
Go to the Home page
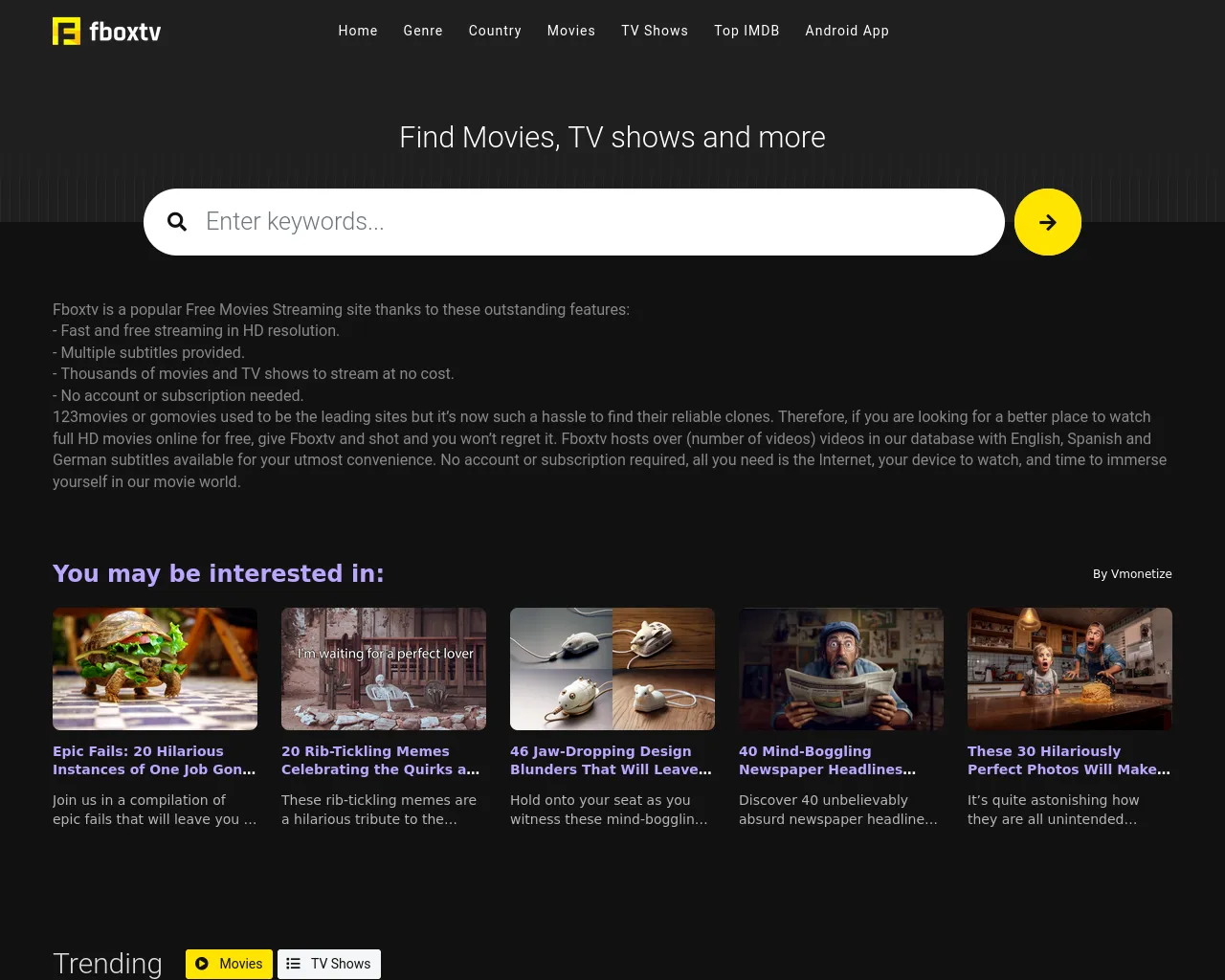(358, 31)
